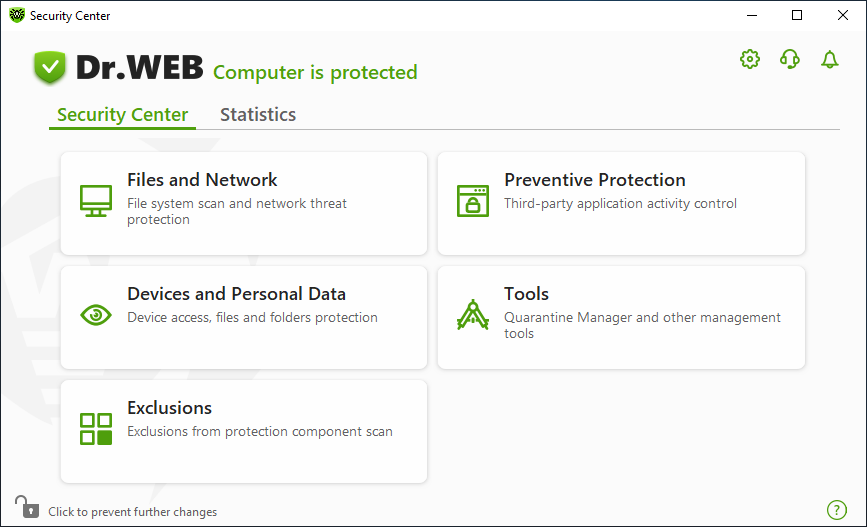This screenshot has height=527, width=867.
Task: Click the green shield status icon
Action: coord(50,67)
